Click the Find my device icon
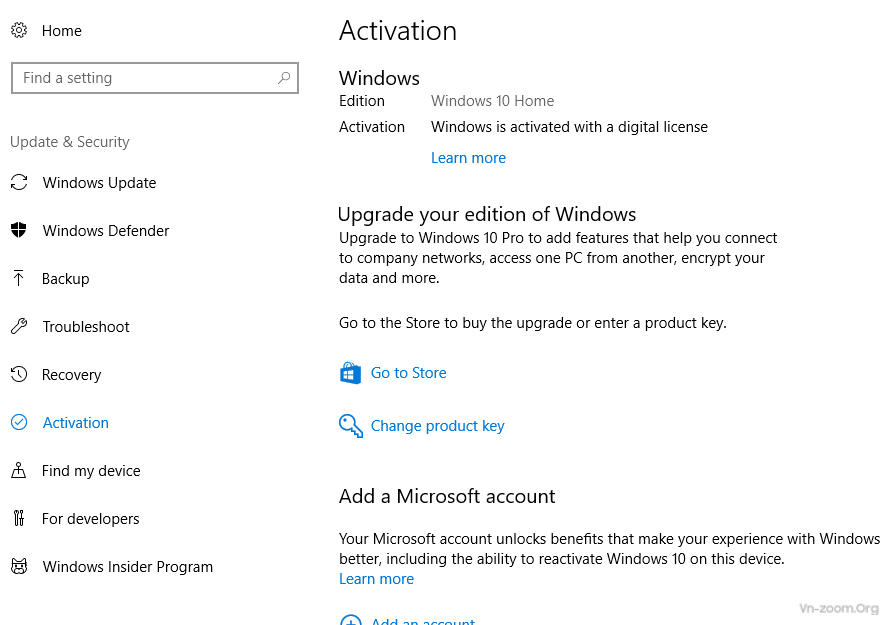The height and width of the screenshot is (625, 890). click(19, 471)
